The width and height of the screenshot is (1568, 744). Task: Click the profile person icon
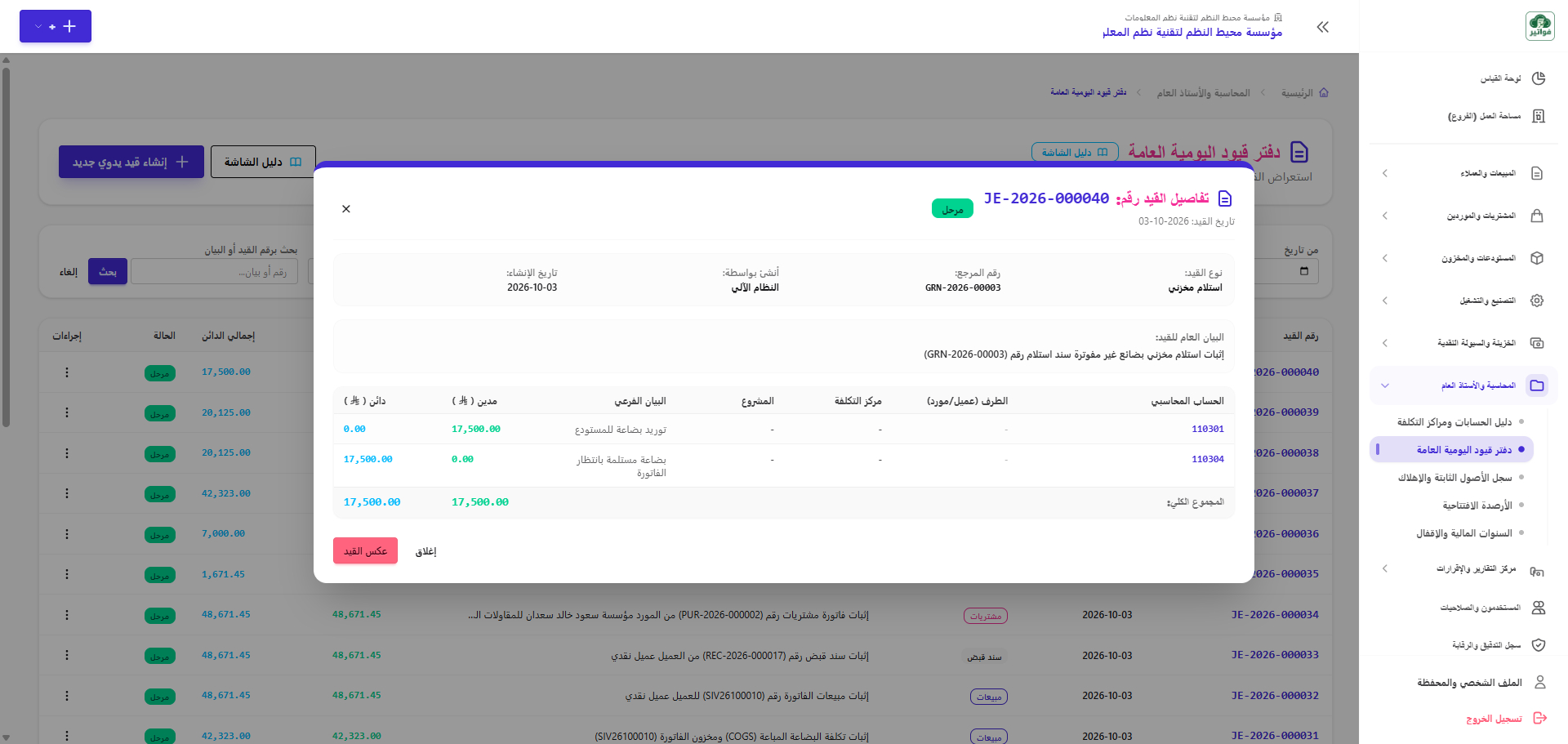tap(1540, 682)
